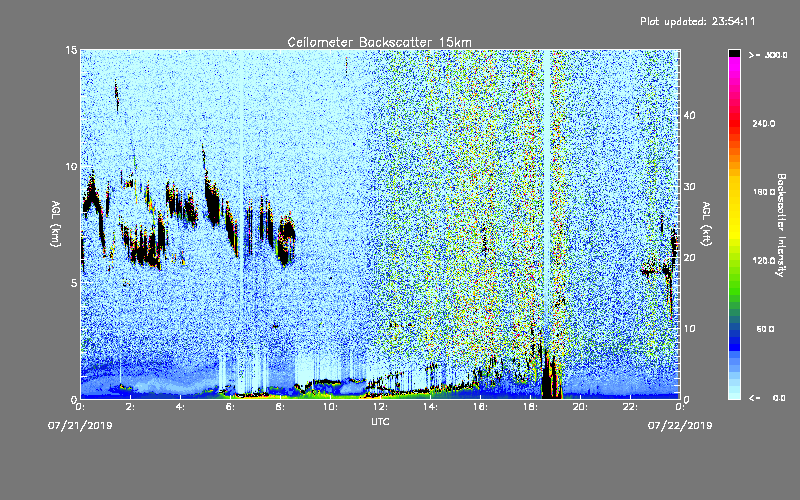Viewport: 800px width, 500px height.
Task: Click the '>= 300.0' colorbar value
Action: coord(768,55)
